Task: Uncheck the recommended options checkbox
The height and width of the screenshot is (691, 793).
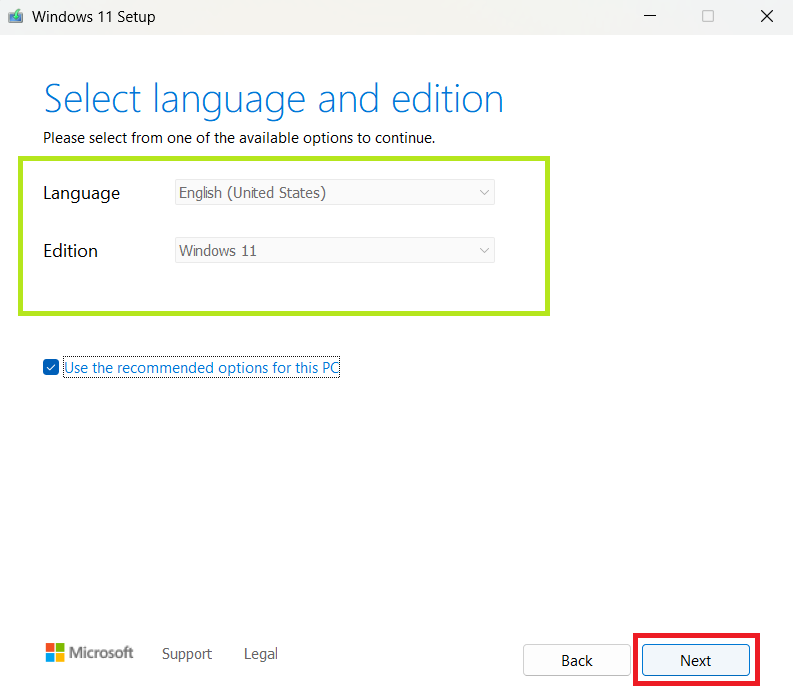Action: [x=51, y=367]
